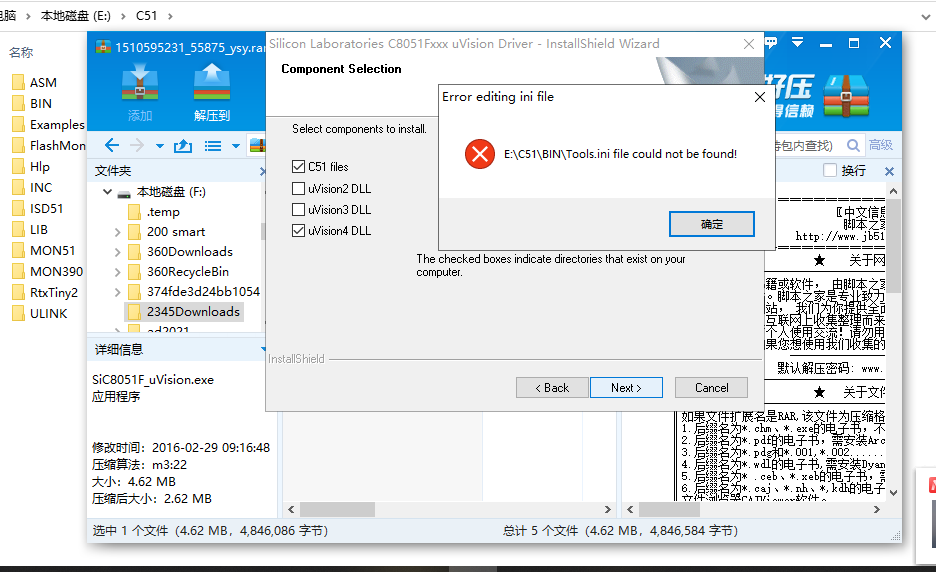Open the ASM folder in Explorer

tap(43, 82)
